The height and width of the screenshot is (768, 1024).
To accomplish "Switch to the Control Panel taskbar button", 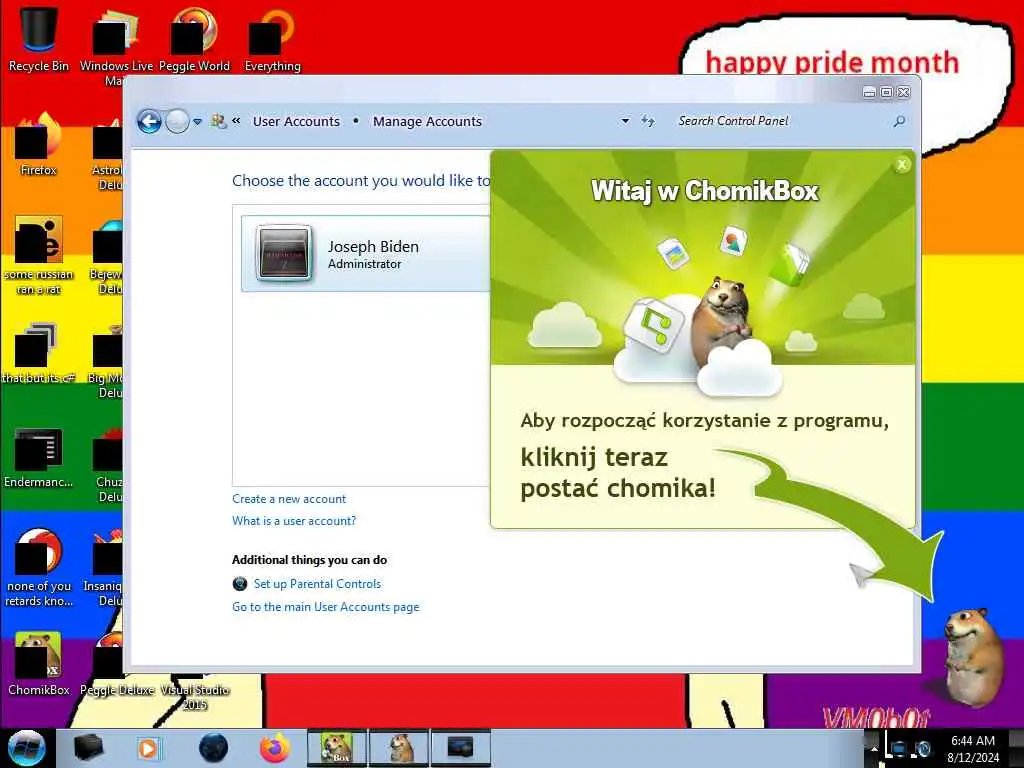I will (460, 748).
